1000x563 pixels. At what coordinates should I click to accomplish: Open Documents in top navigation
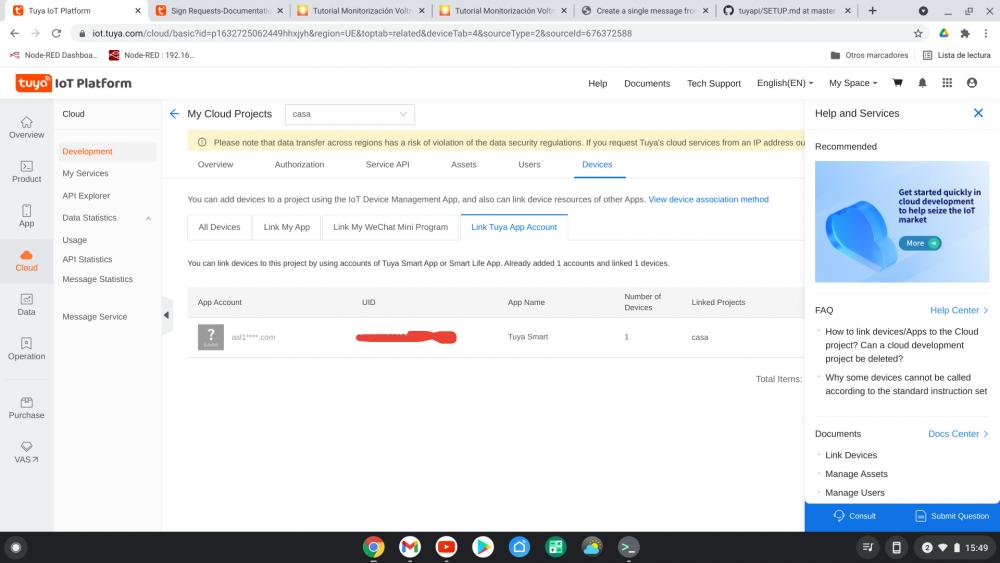[x=647, y=84]
